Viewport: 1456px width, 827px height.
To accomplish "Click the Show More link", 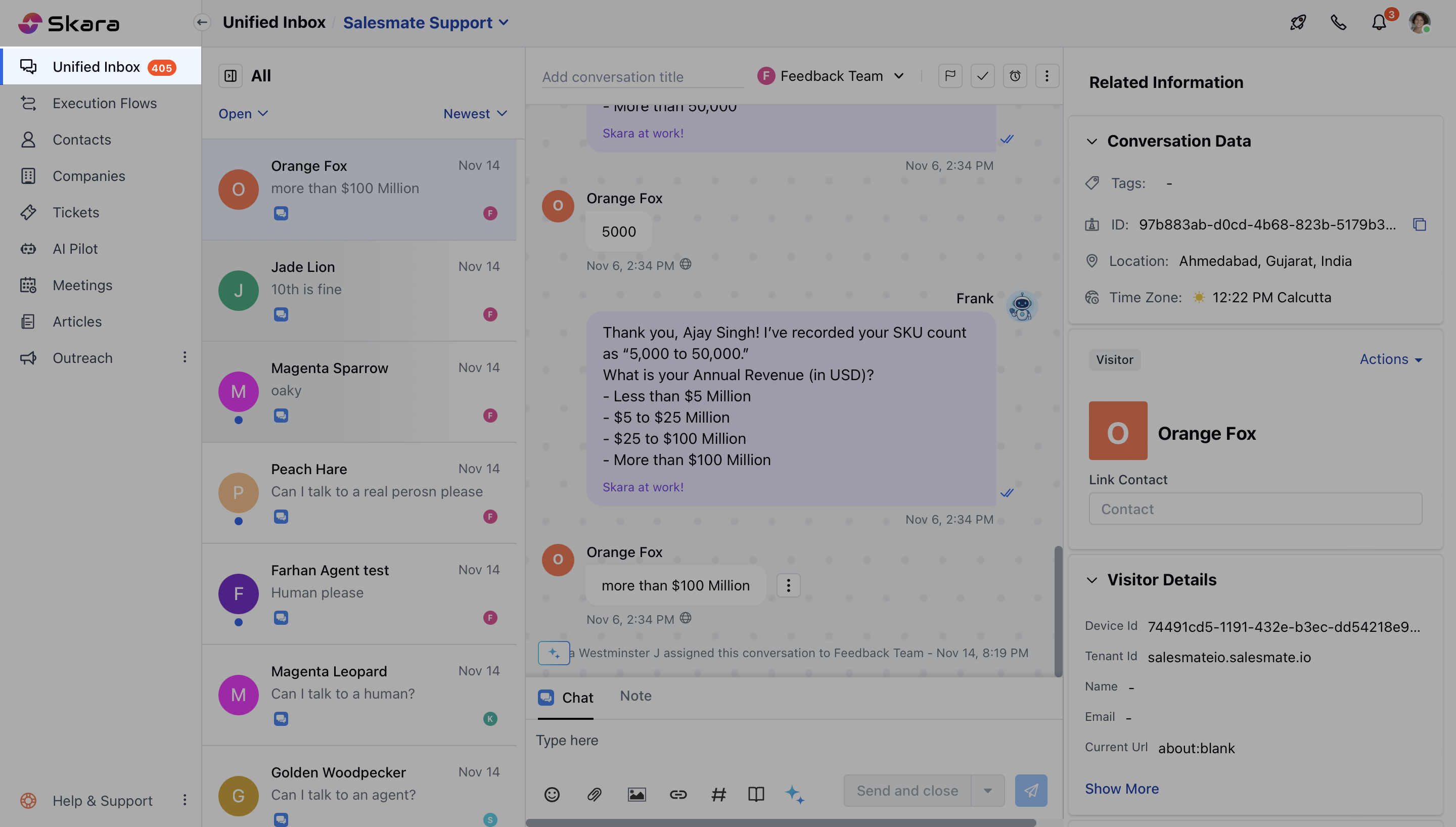I will tap(1121, 789).
